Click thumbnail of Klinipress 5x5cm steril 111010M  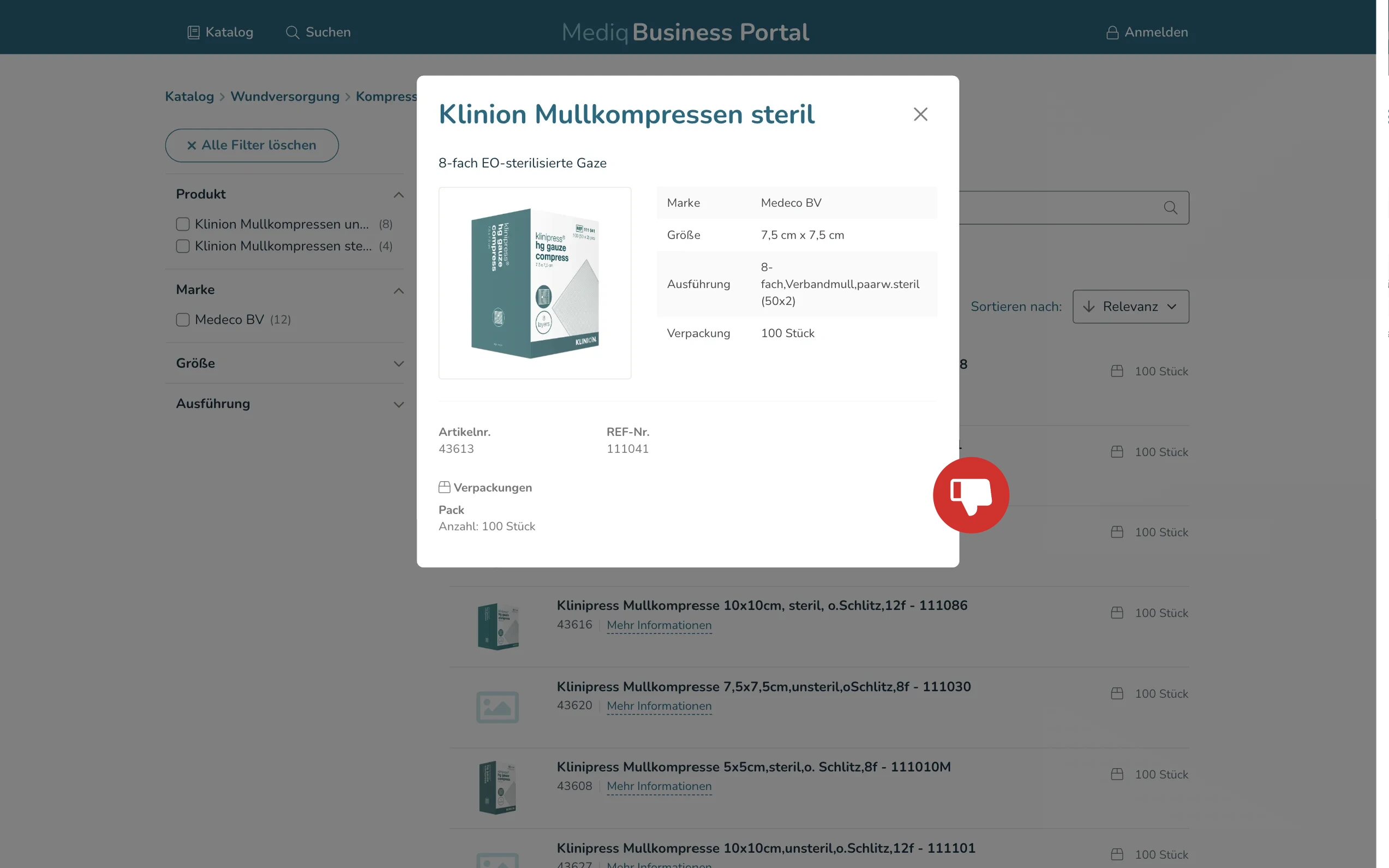point(498,788)
